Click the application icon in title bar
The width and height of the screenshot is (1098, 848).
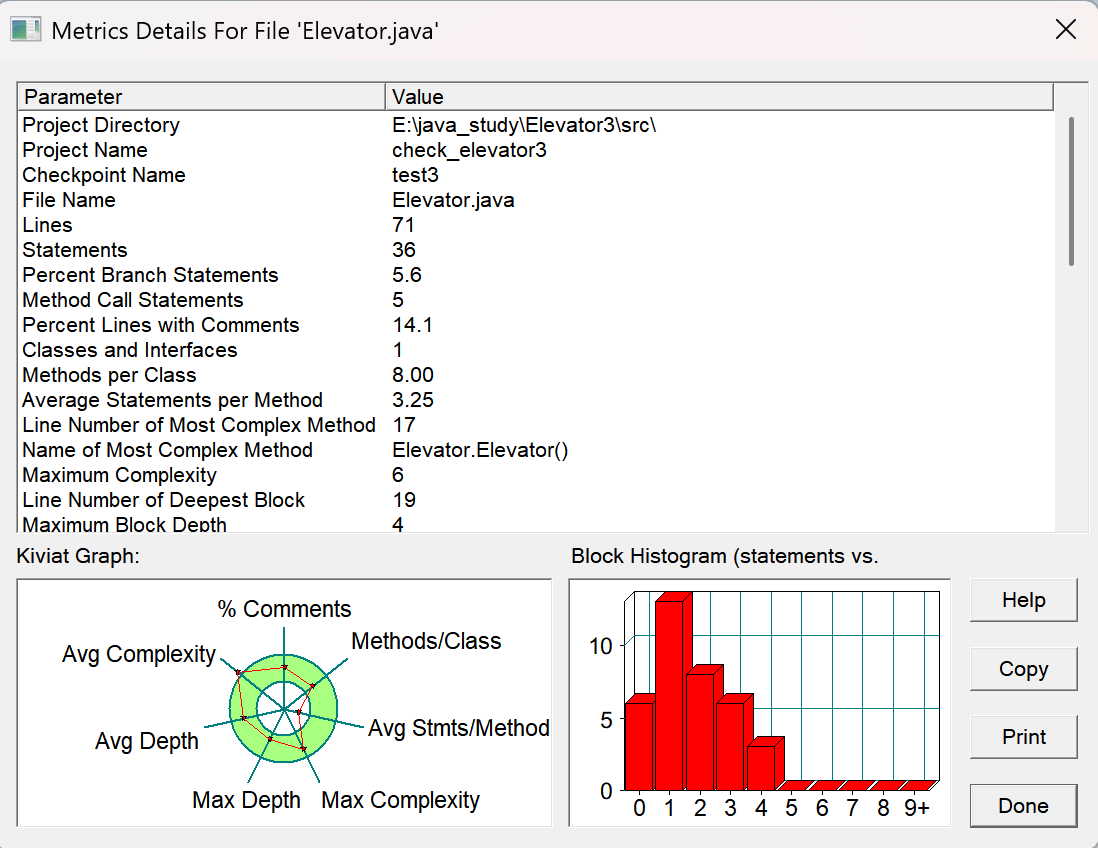click(x=25, y=30)
